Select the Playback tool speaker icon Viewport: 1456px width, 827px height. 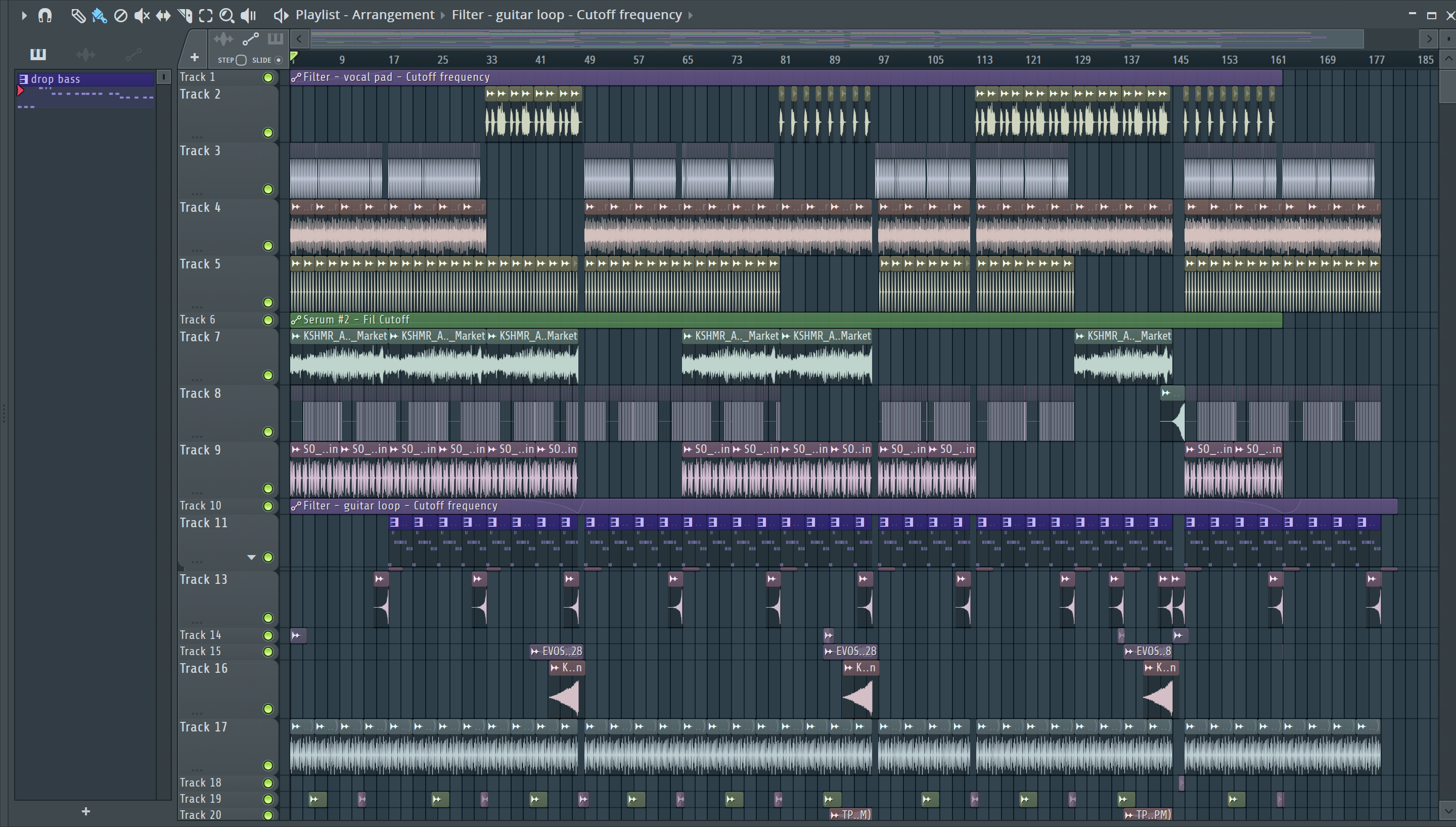[x=248, y=15]
